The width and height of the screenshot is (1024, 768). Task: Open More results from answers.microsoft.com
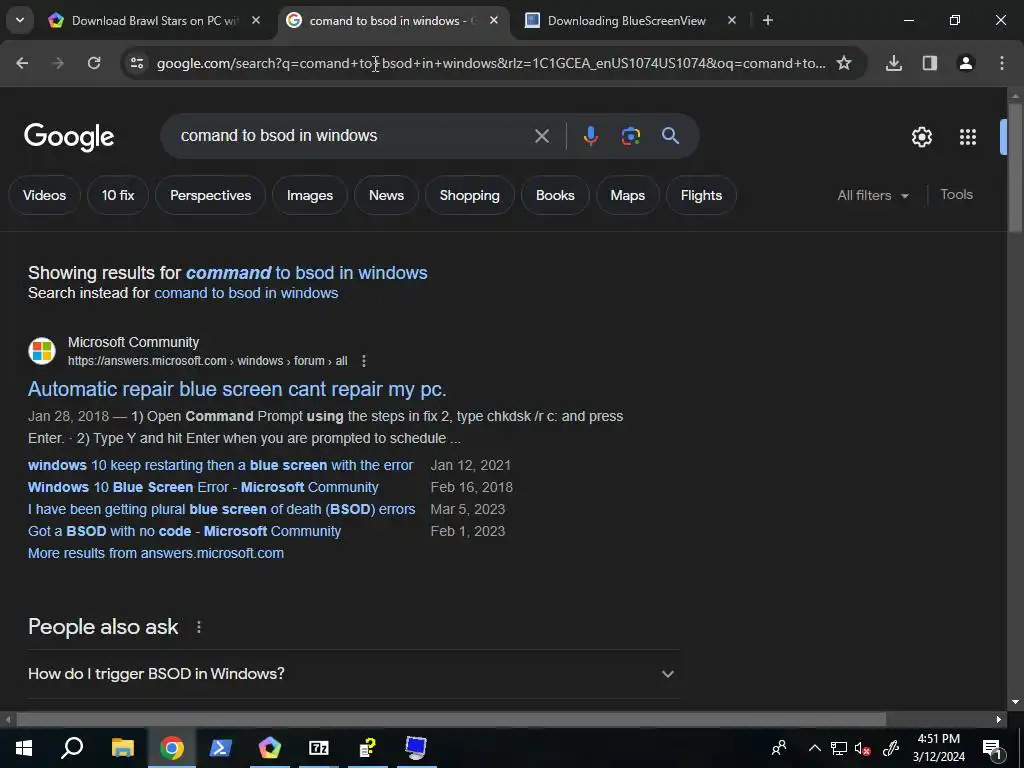click(x=156, y=553)
